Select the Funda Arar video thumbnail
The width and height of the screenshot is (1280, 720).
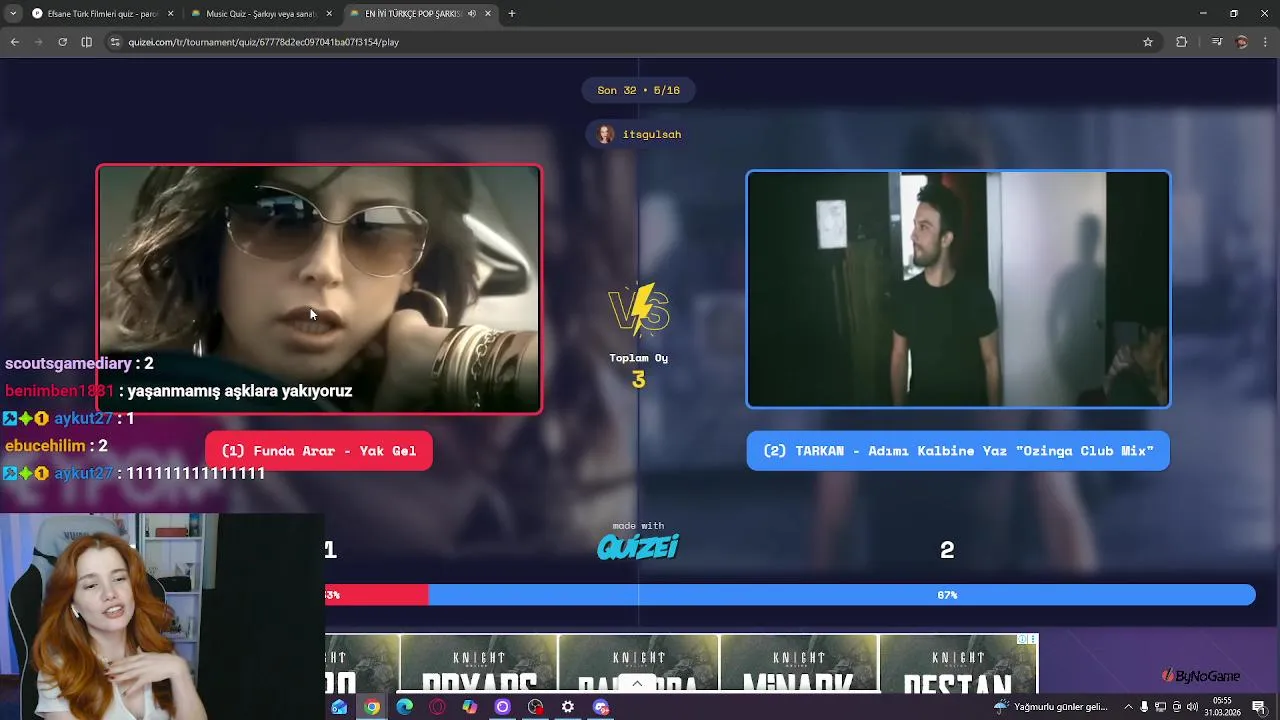click(x=320, y=289)
